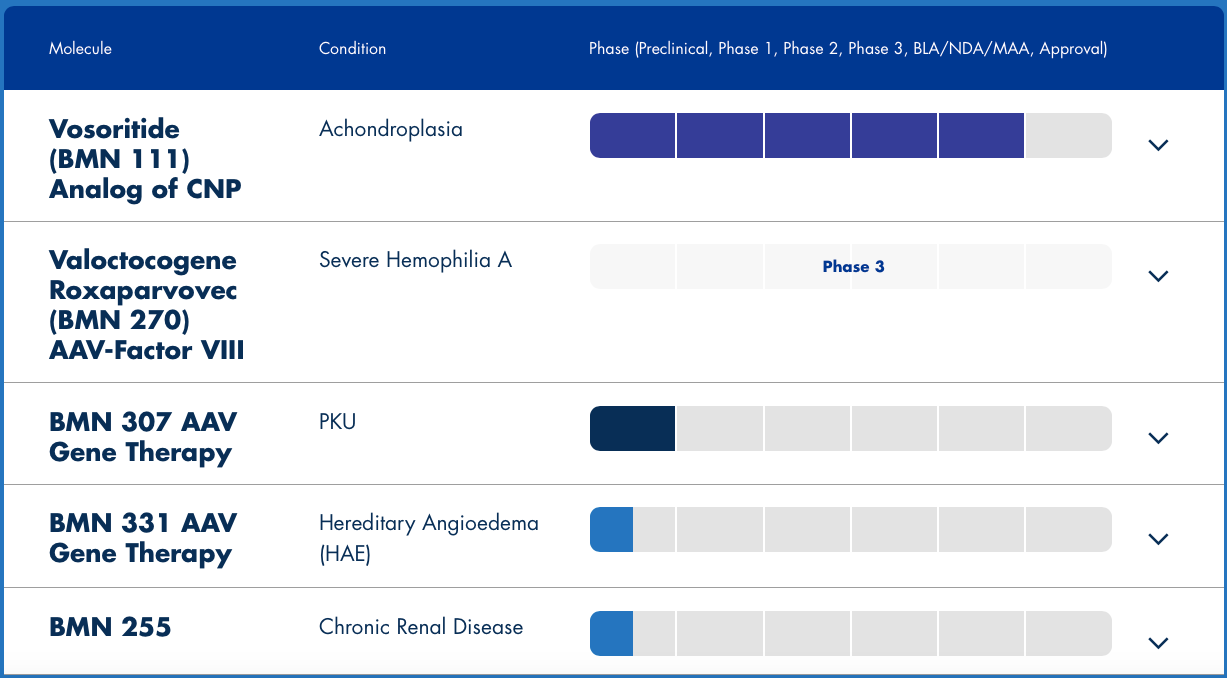1227x678 pixels.
Task: Click the dark preclinical segment for PKU
Action: (x=633, y=429)
